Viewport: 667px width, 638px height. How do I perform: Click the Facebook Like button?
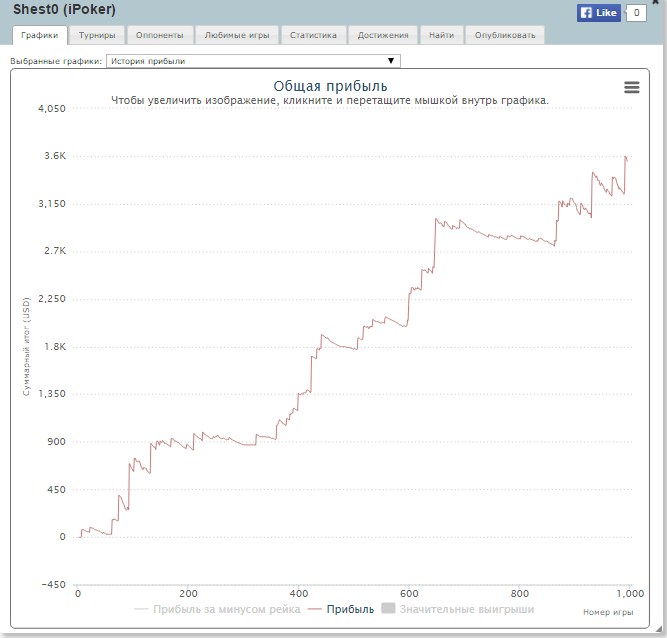pos(599,13)
